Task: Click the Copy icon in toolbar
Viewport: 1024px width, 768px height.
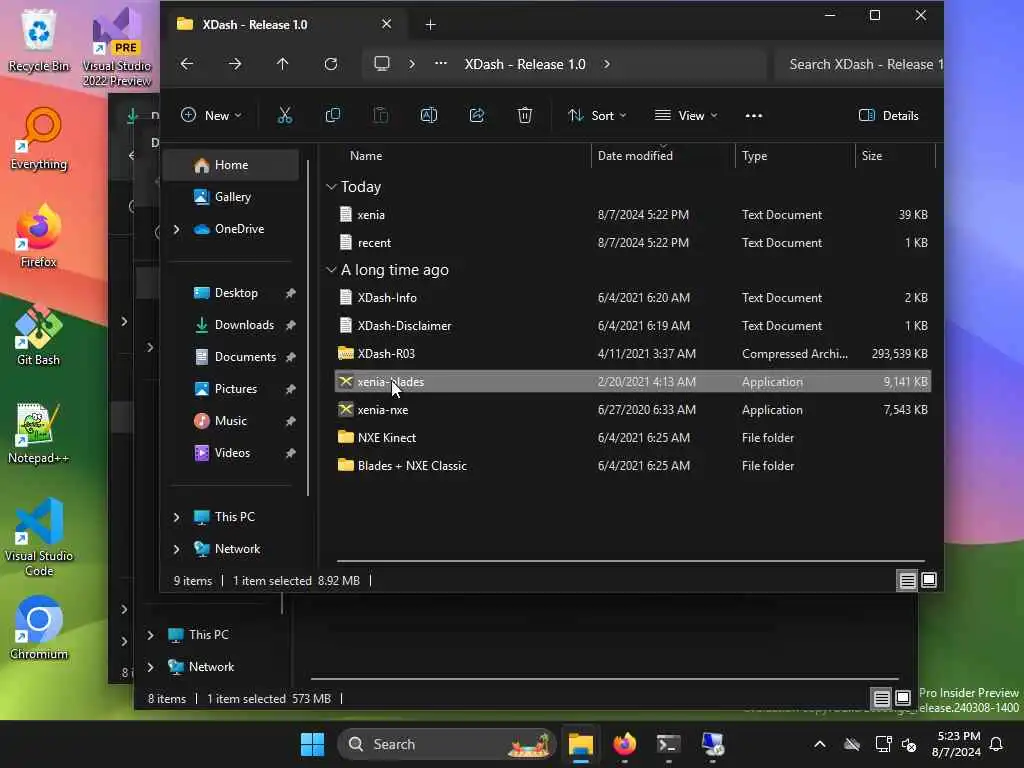Action: [332, 116]
